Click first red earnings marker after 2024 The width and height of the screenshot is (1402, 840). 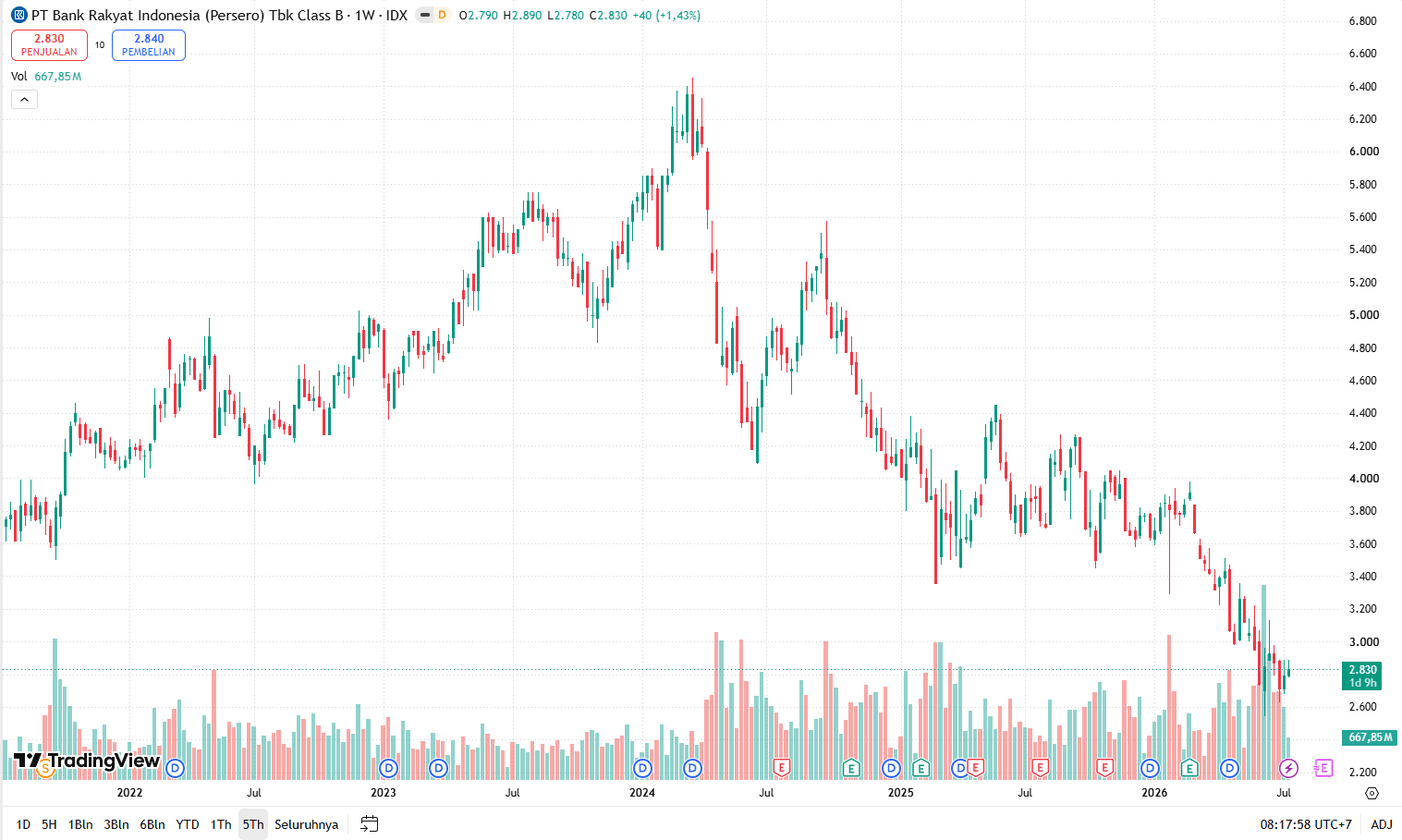(782, 768)
